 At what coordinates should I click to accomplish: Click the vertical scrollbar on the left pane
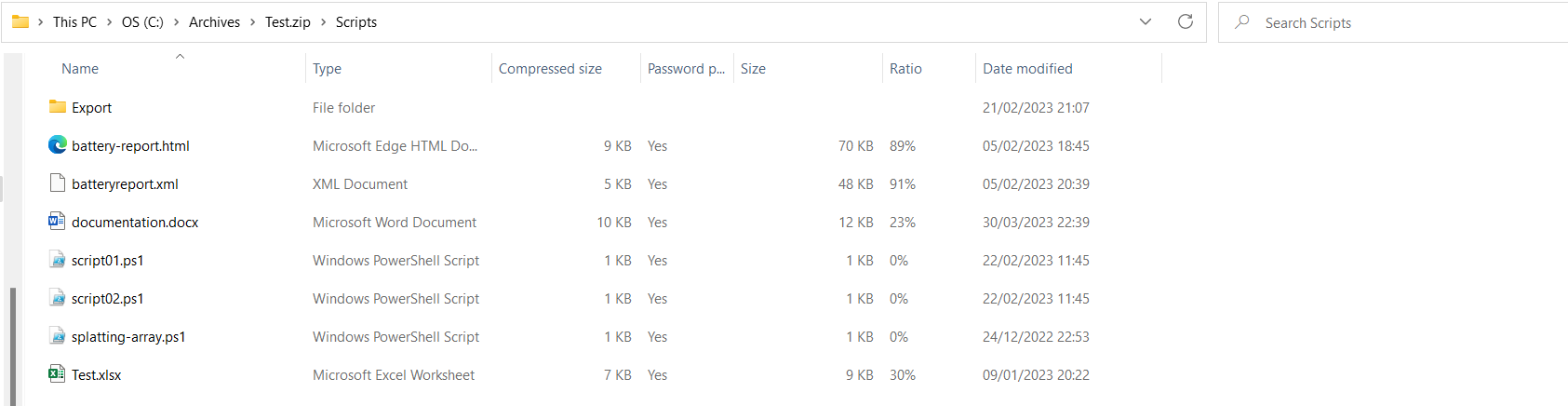click(x=13, y=346)
